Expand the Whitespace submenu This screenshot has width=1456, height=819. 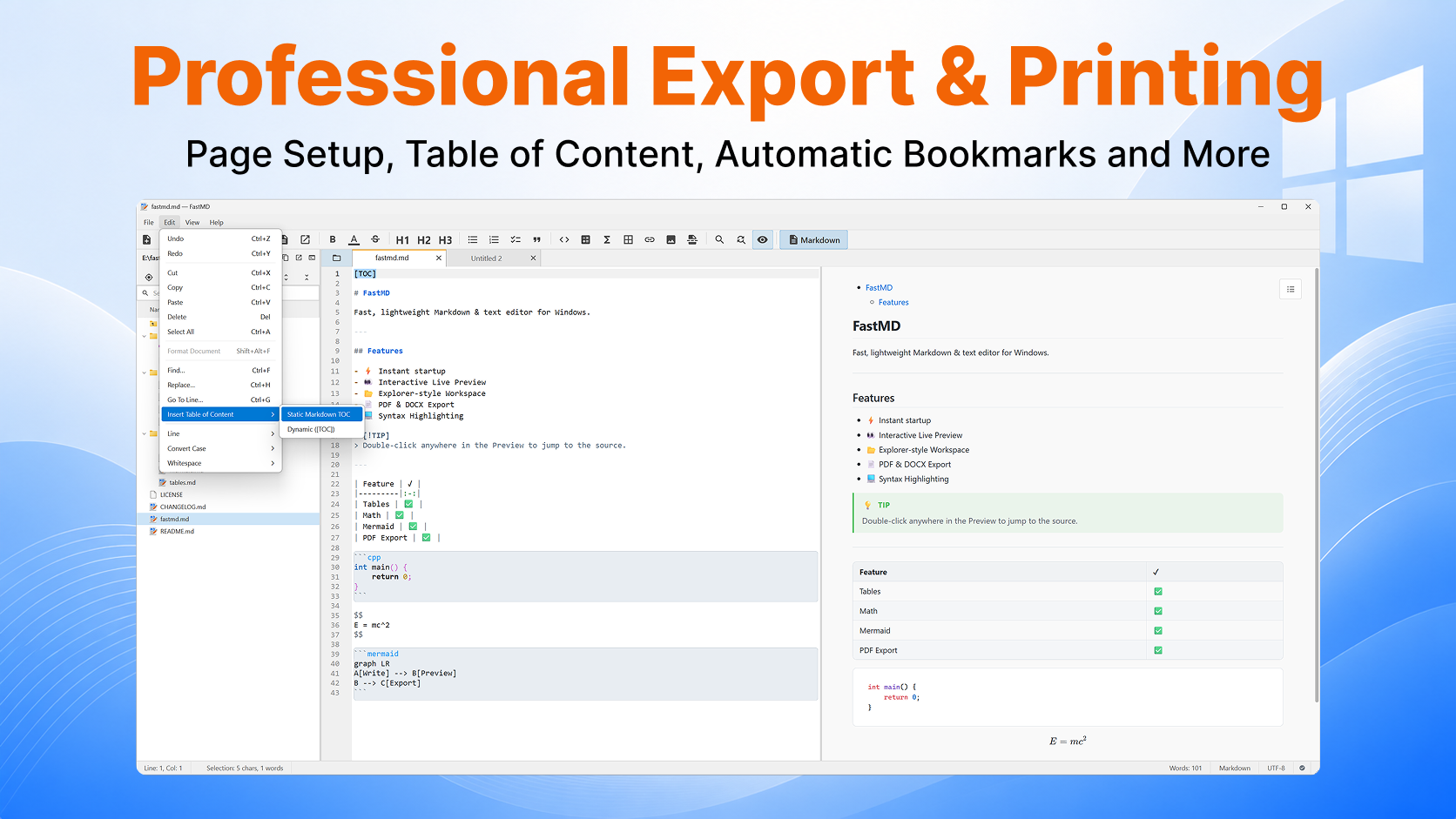219,463
